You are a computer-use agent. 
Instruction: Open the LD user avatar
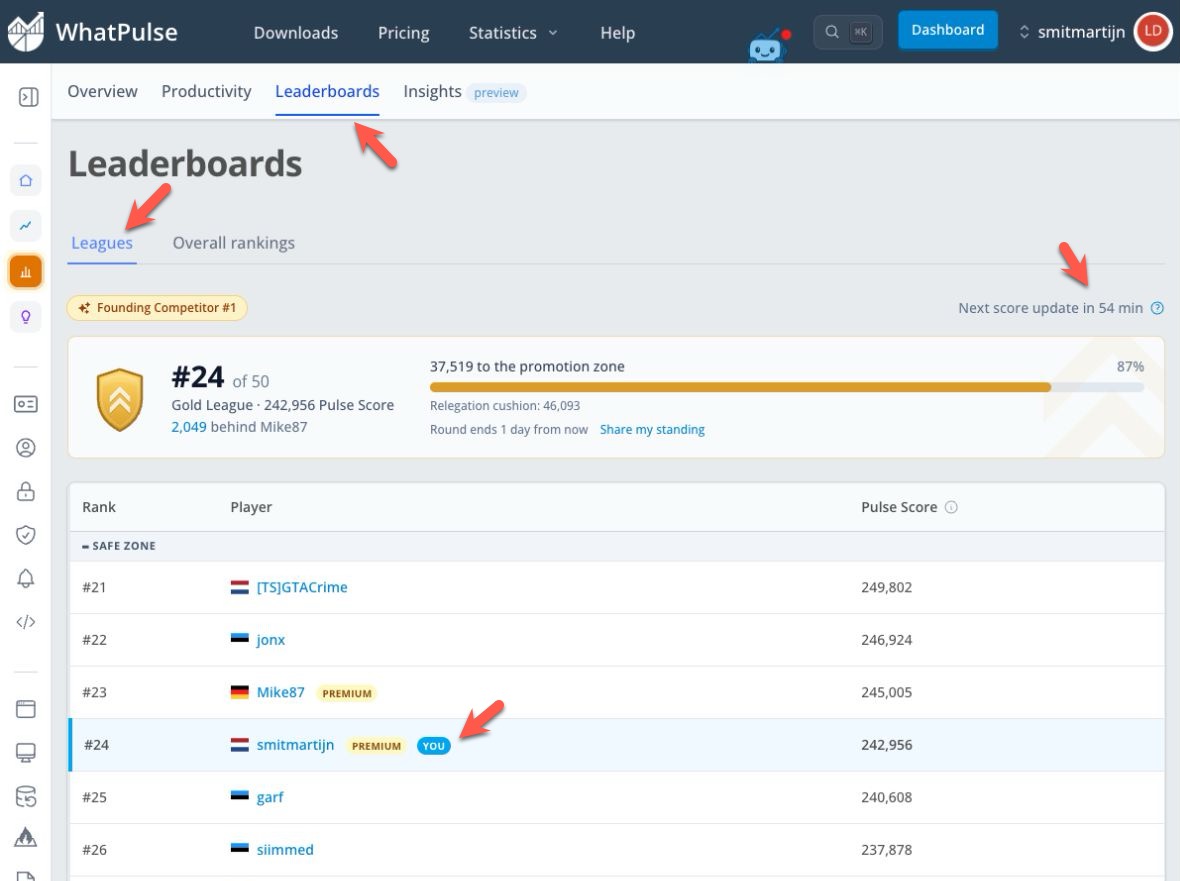tap(1153, 32)
